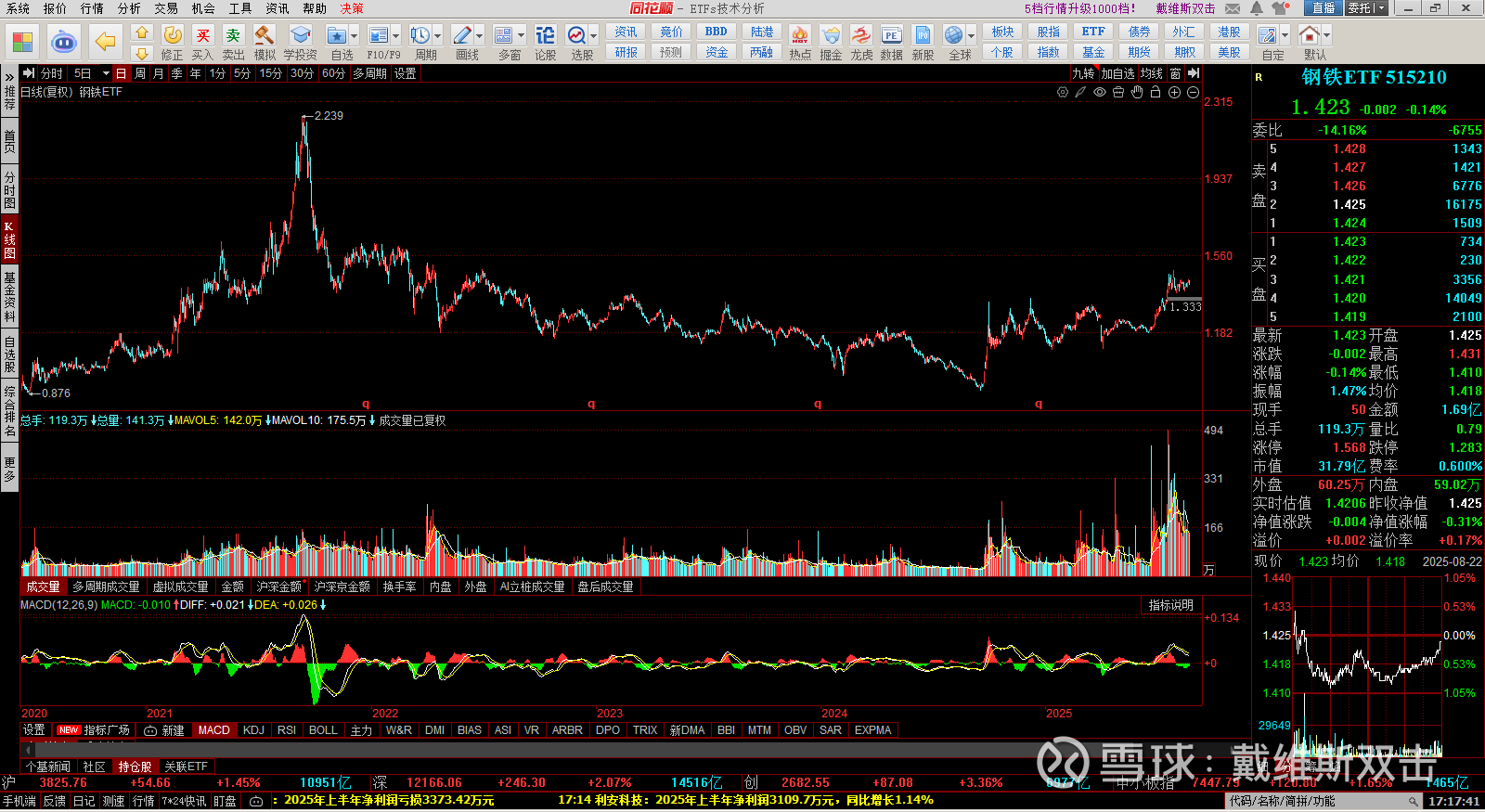Open the 龙虎 dragon-tiger list icon

pyautogui.click(x=861, y=35)
